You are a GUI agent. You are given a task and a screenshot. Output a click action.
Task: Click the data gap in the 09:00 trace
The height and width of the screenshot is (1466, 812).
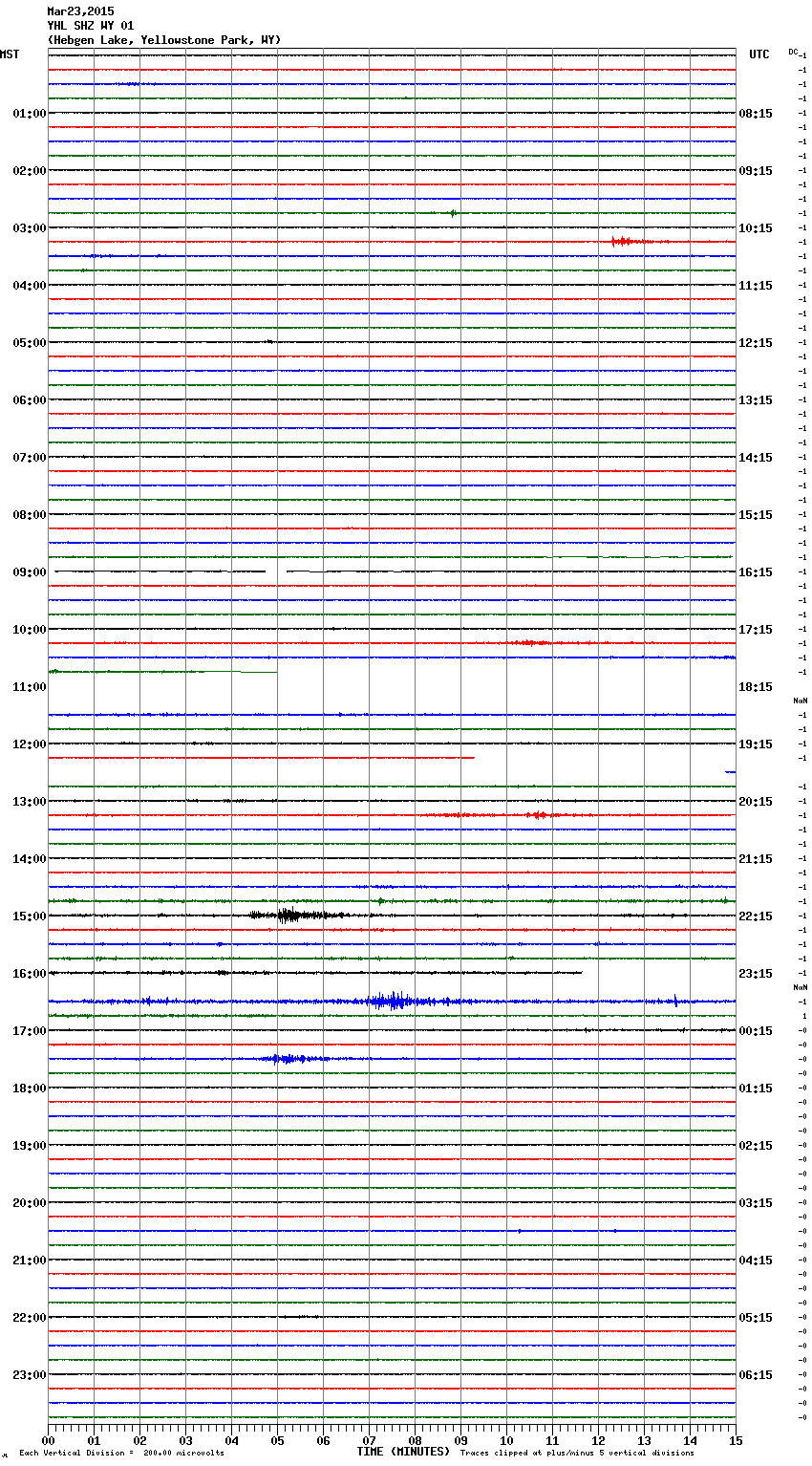(x=276, y=571)
